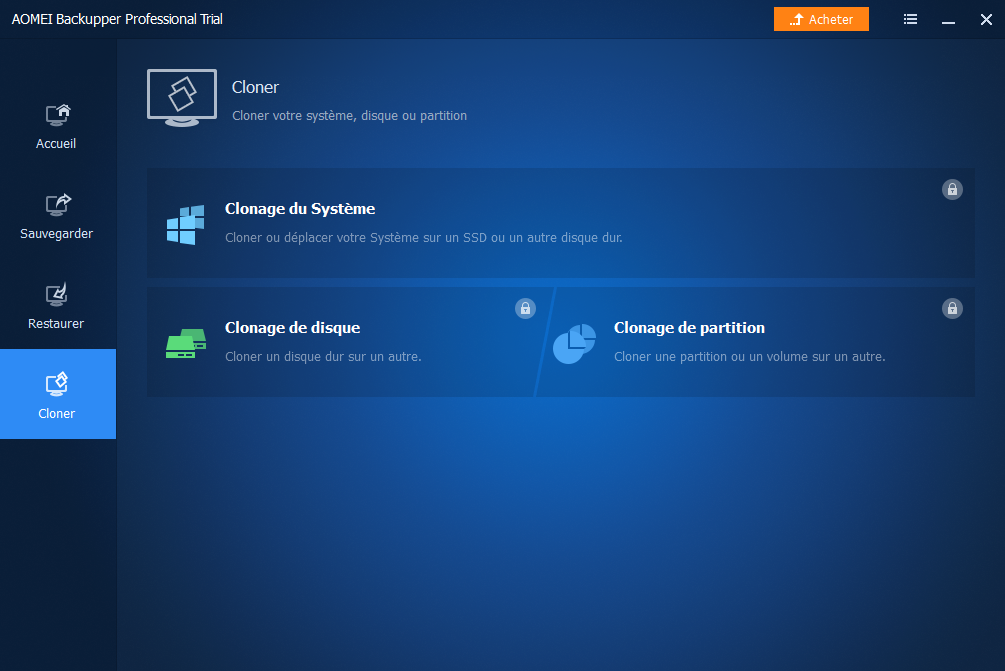Click the Windows logo icon for system clone

[186, 224]
